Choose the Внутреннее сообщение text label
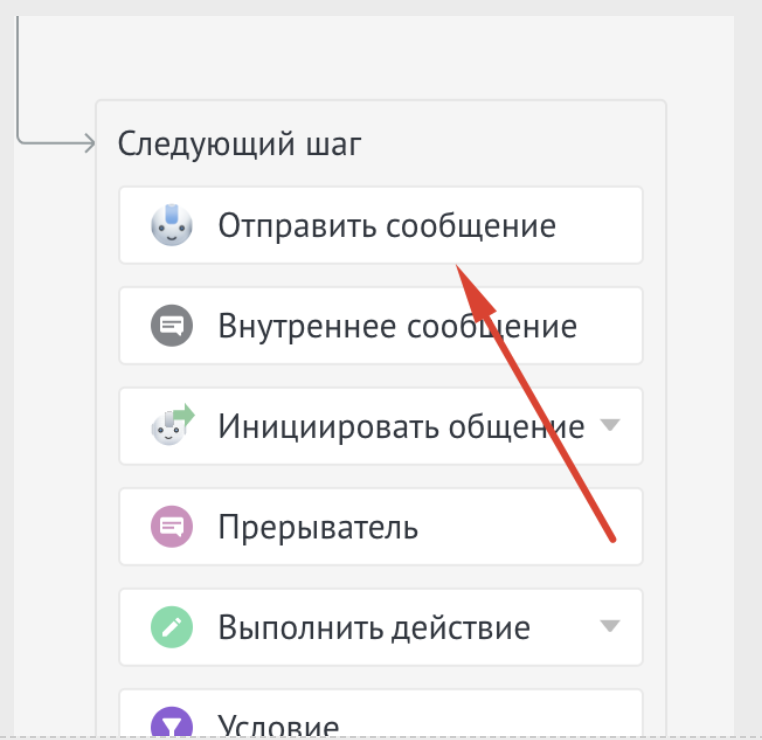This screenshot has width=762, height=740. [x=397, y=326]
